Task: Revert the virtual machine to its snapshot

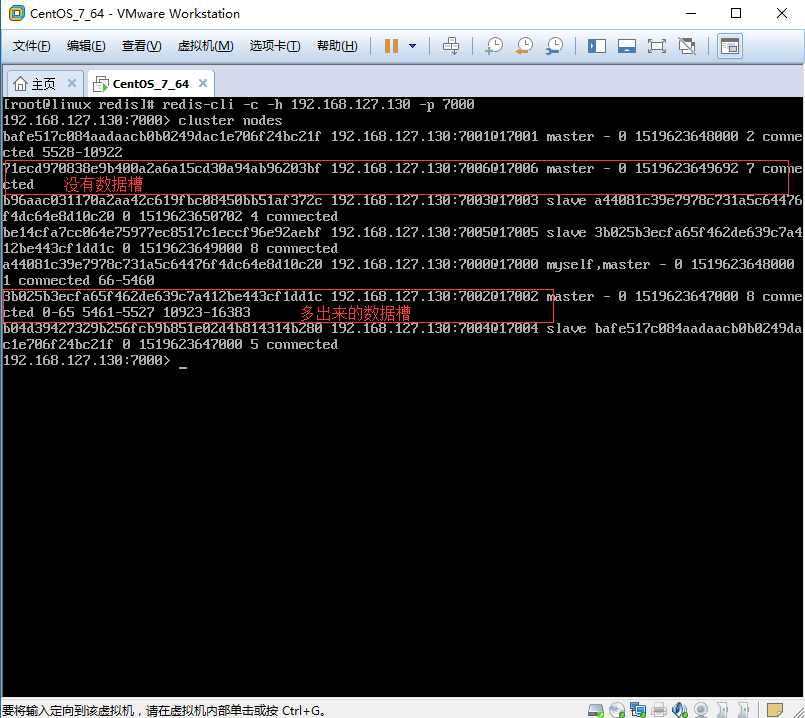Action: pyautogui.click(x=524, y=46)
